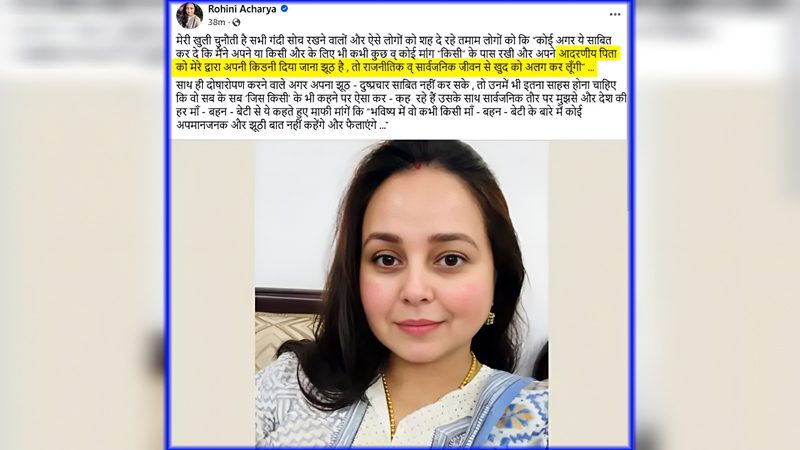Viewport: 800px width, 450px height.
Task: Click the earring visible in the photo
Action: 490,319
